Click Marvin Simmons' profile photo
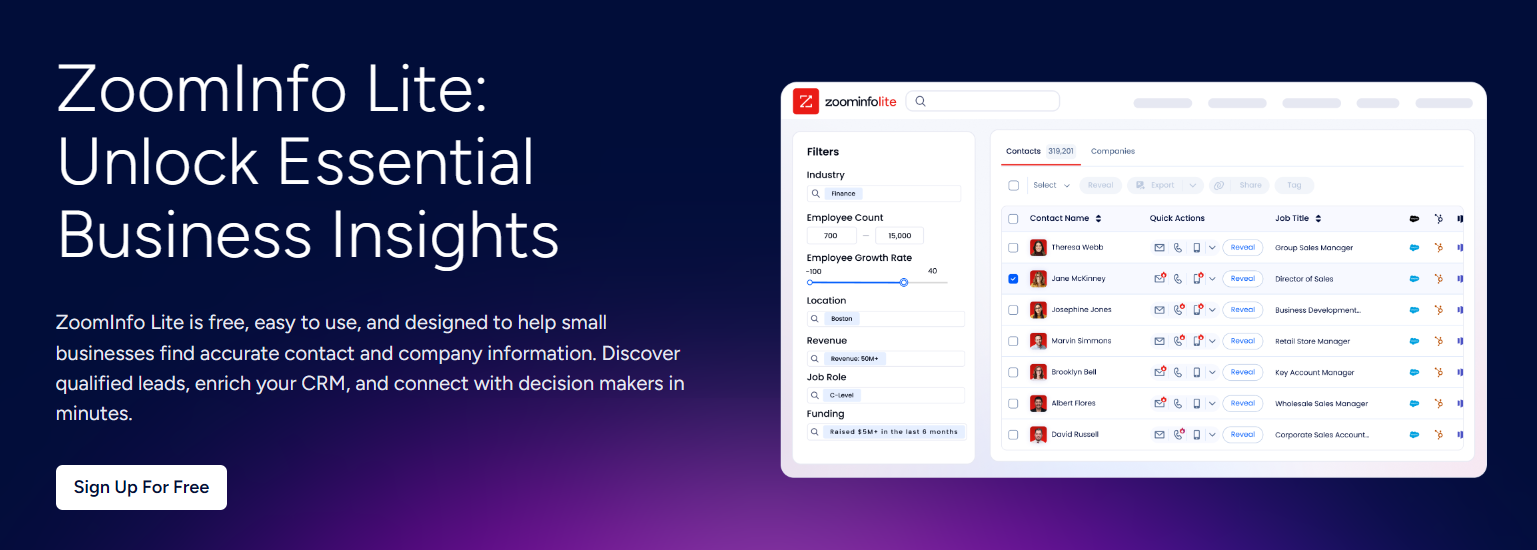Image resolution: width=1537 pixels, height=550 pixels. pyautogui.click(x=1038, y=341)
